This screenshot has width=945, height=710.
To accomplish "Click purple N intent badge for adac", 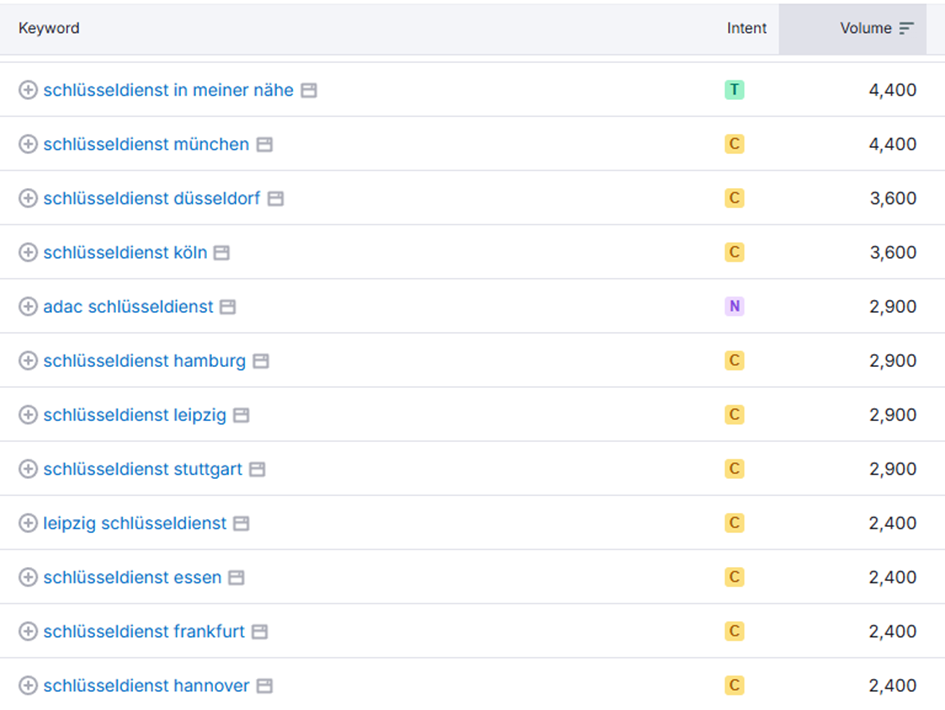I will click(734, 306).
